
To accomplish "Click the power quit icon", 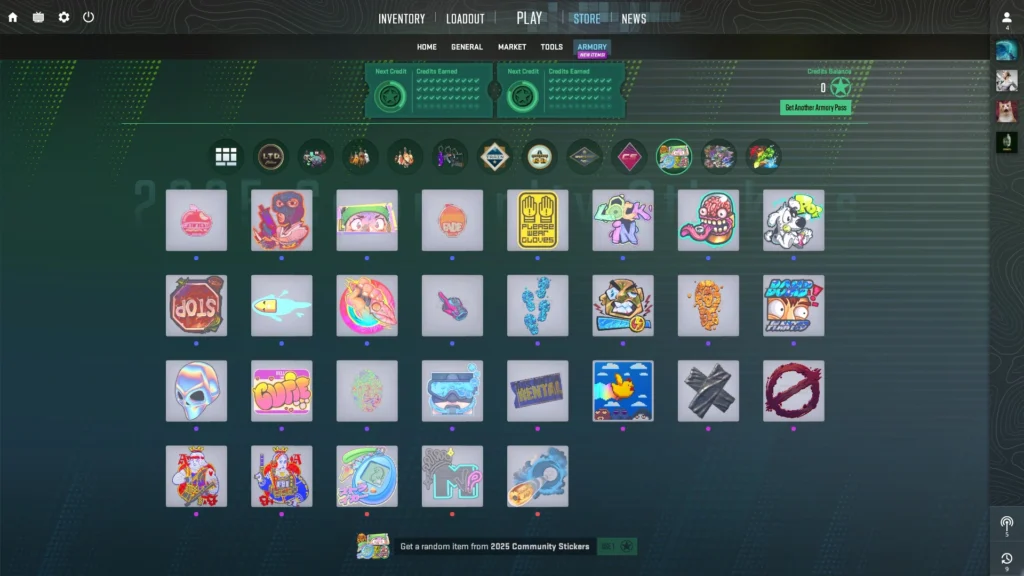I will [88, 17].
